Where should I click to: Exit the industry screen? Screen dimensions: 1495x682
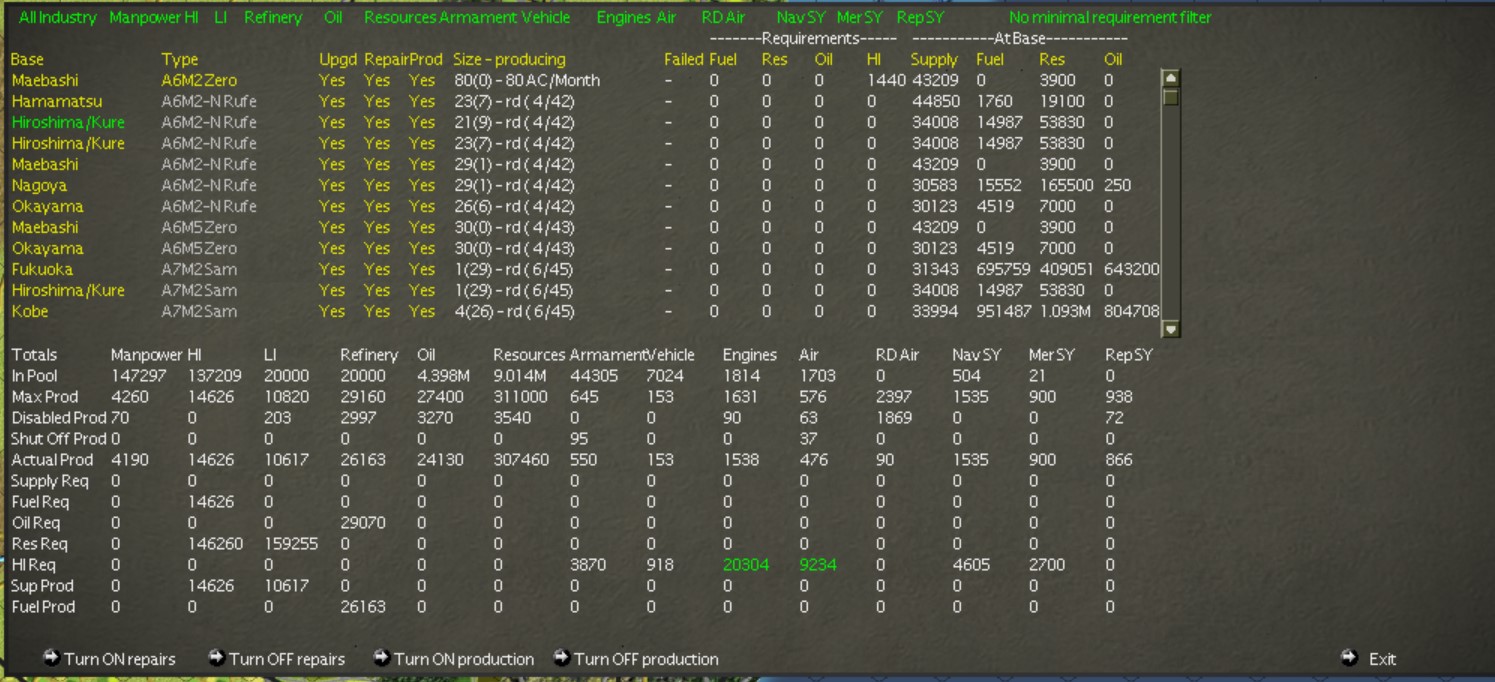coord(1382,659)
